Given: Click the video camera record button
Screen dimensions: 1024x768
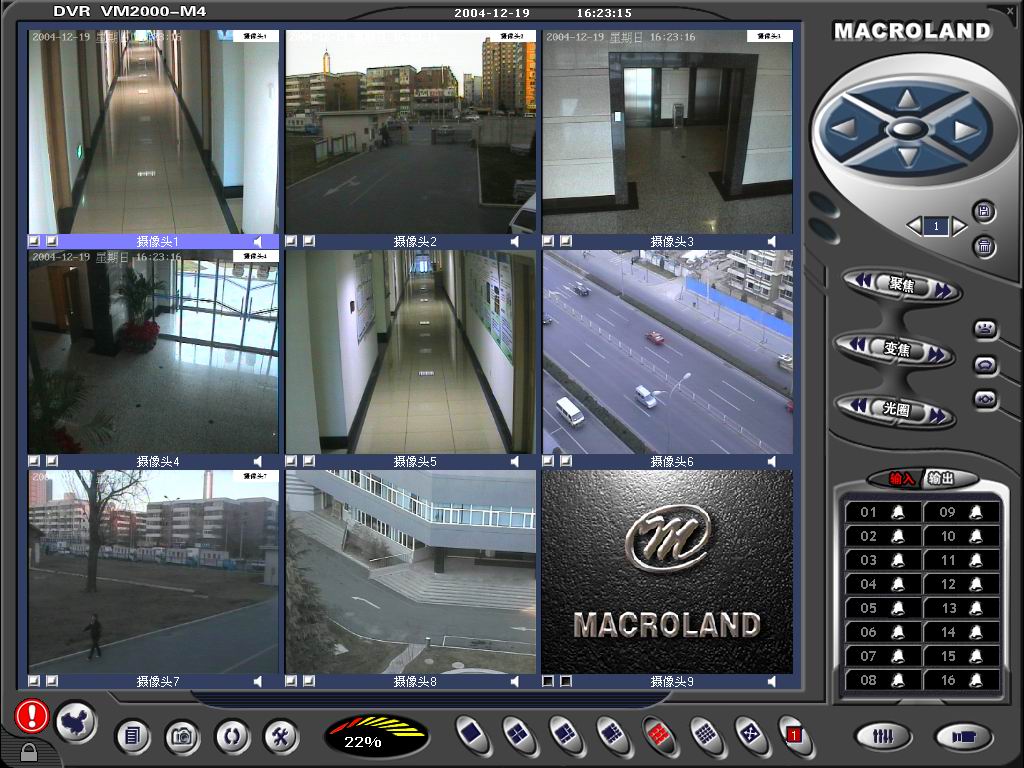Looking at the screenshot, I should pos(964,737).
